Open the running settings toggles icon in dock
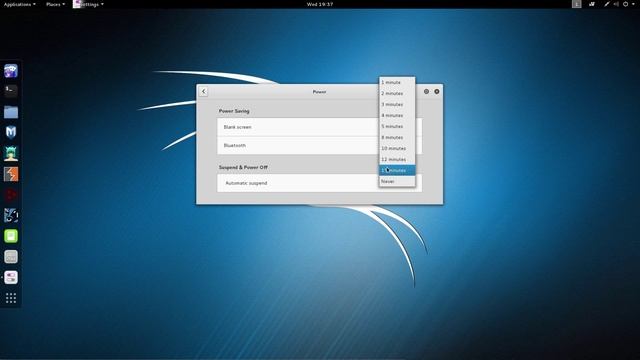The image size is (640, 360). click(x=11, y=278)
